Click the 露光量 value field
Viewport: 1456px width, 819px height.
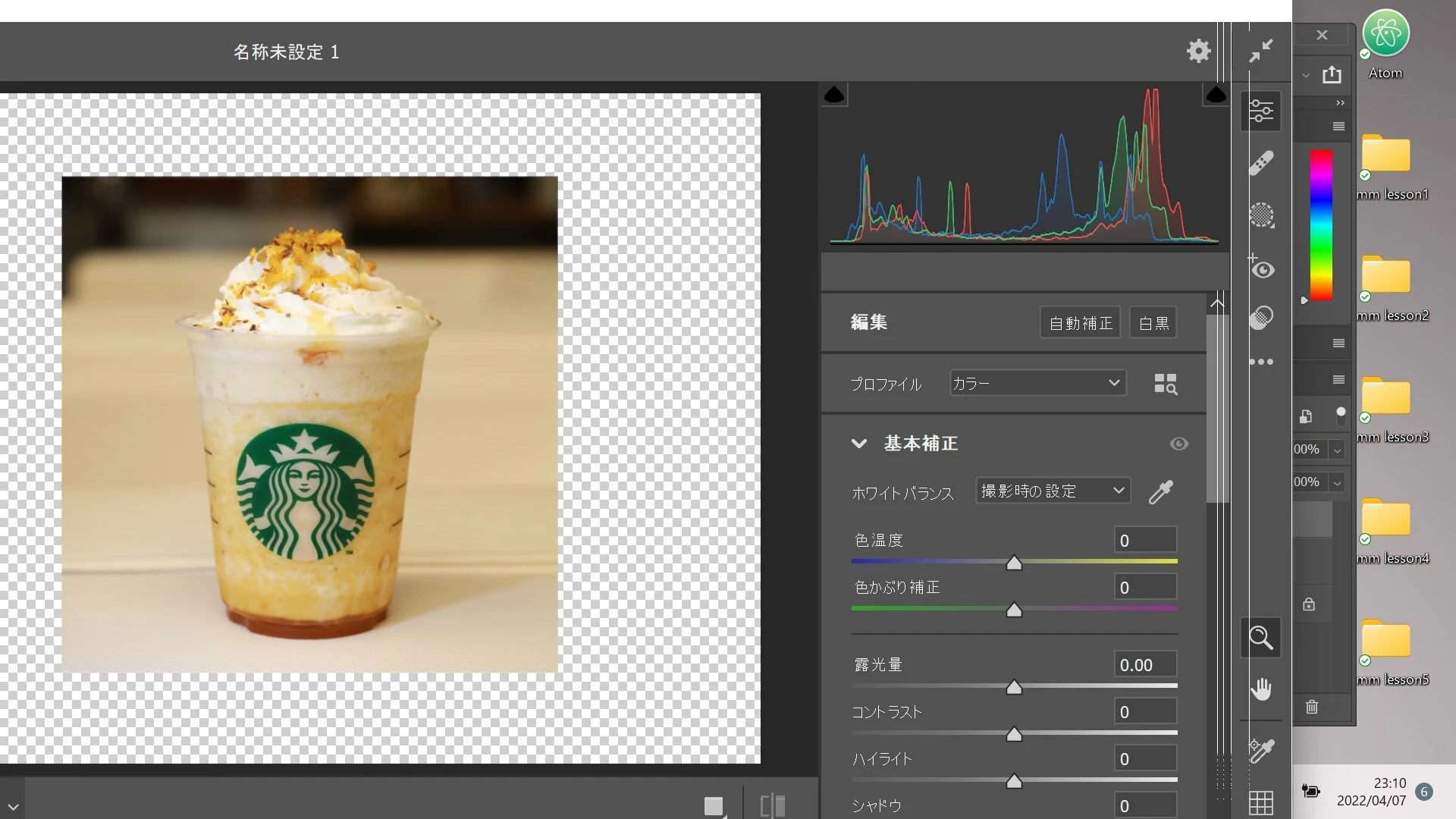coord(1145,665)
